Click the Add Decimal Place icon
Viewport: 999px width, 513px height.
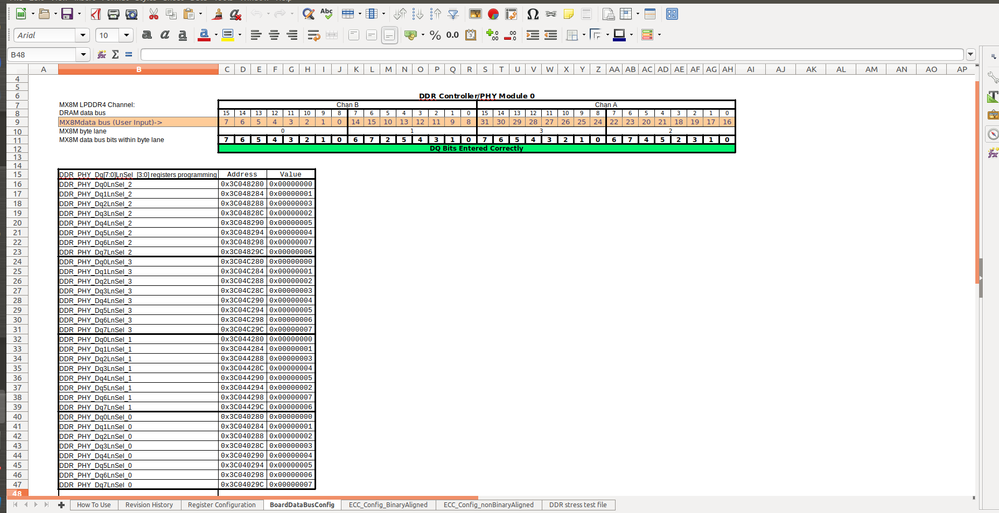pos(491,35)
